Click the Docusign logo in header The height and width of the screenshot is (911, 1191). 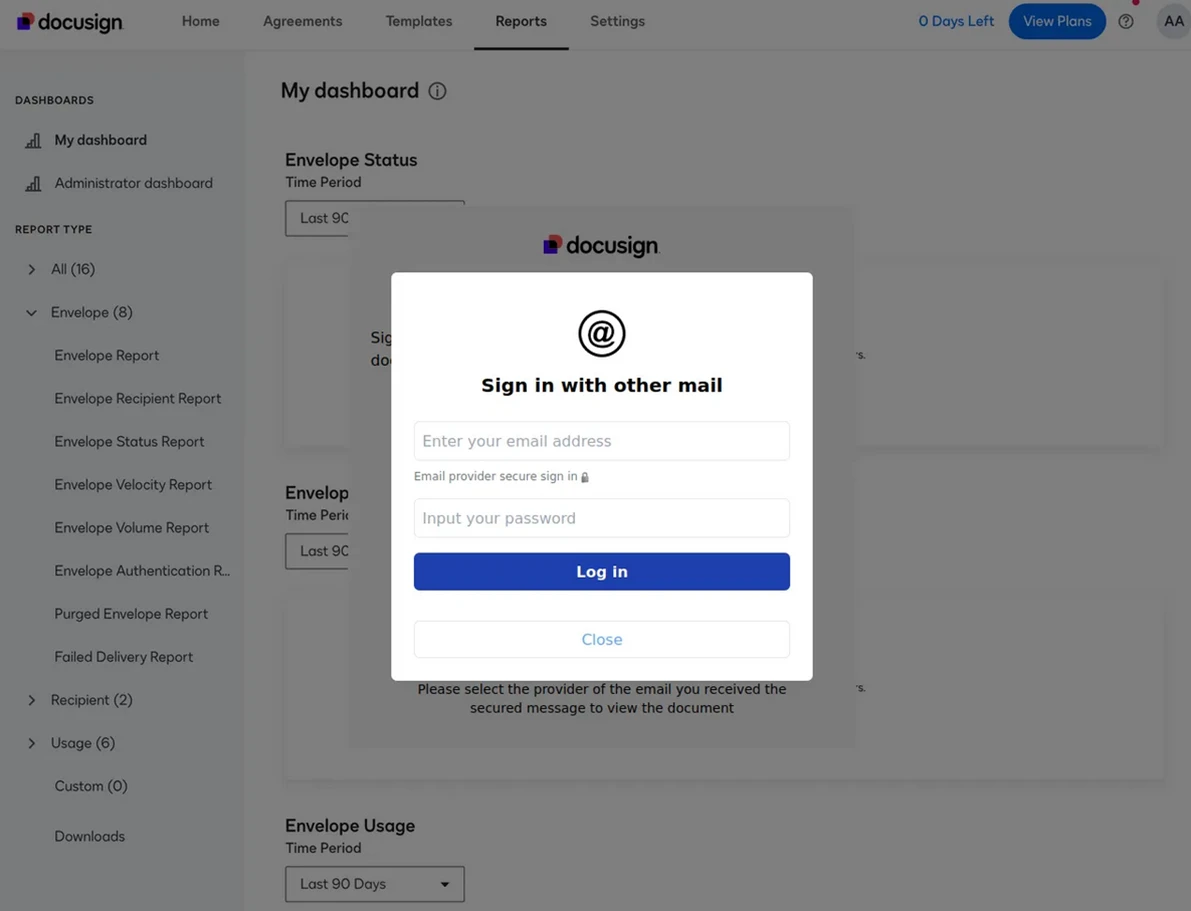pyautogui.click(x=69, y=21)
